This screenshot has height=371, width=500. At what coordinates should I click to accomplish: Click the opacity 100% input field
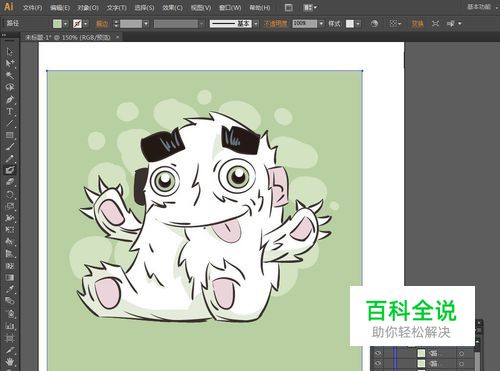[305, 24]
